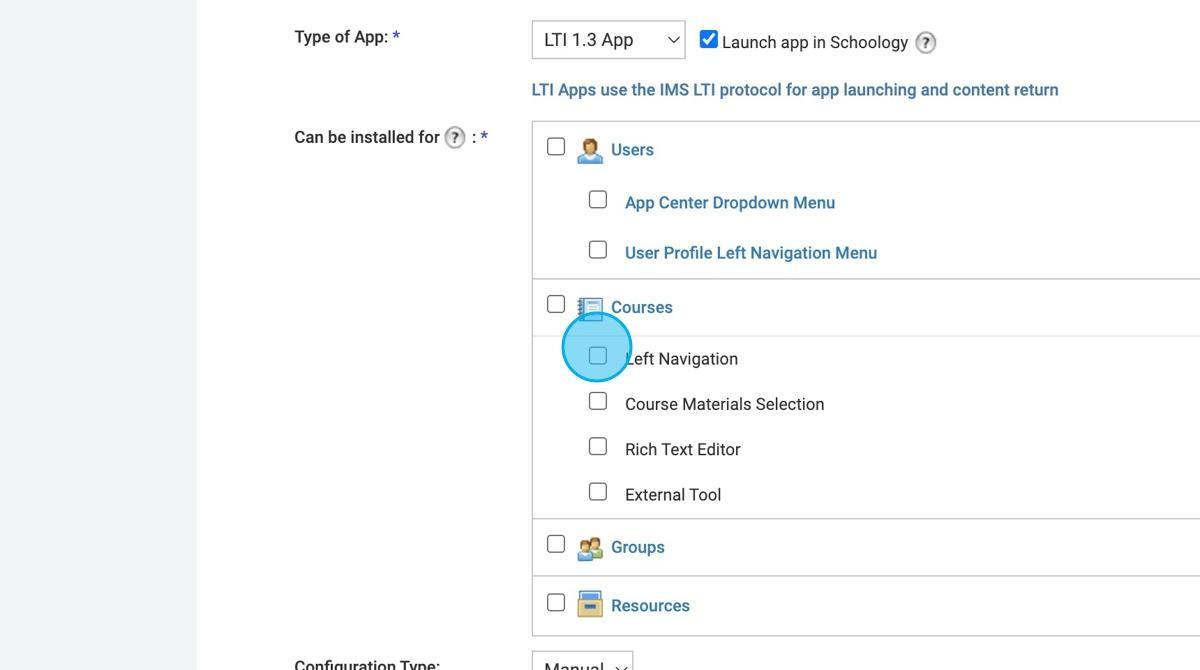Open help icon next to Launch app in Schoology
This screenshot has height=670, width=1200.
point(925,42)
